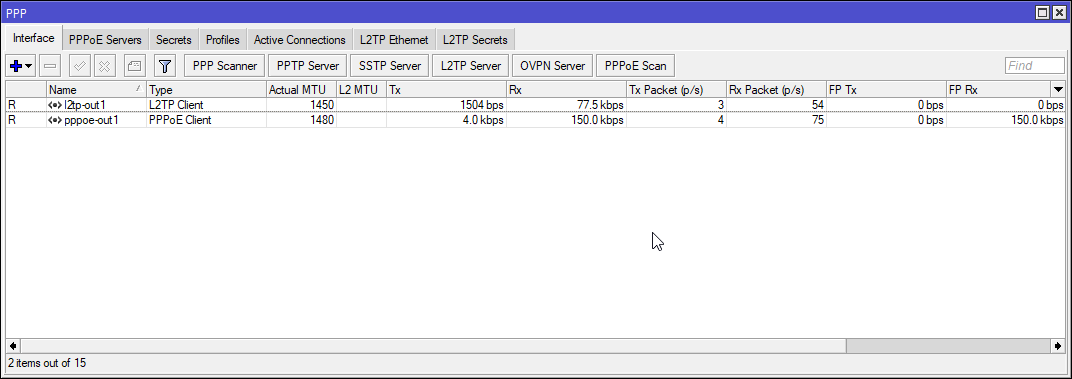
Task: Click the 77.5 kbps Rx value
Action: pyautogui.click(x=599, y=105)
